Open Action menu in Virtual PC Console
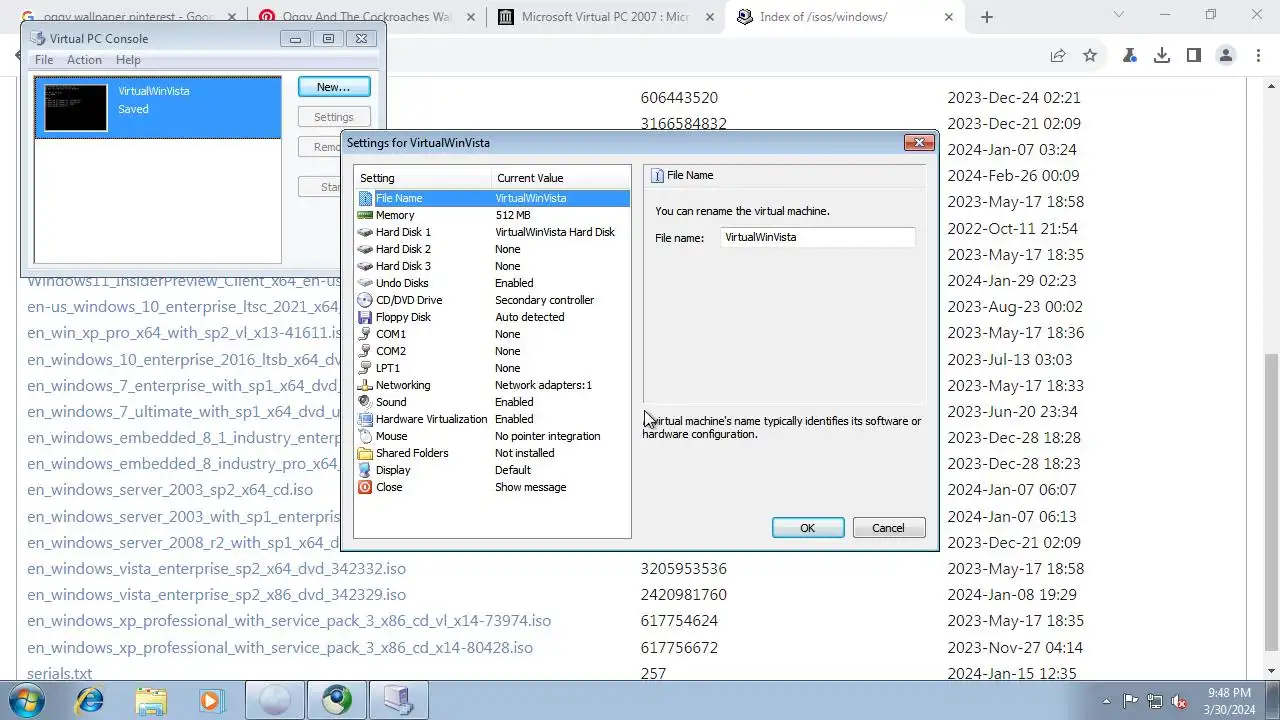Viewport: 1280px width, 720px height. pyautogui.click(x=84, y=60)
